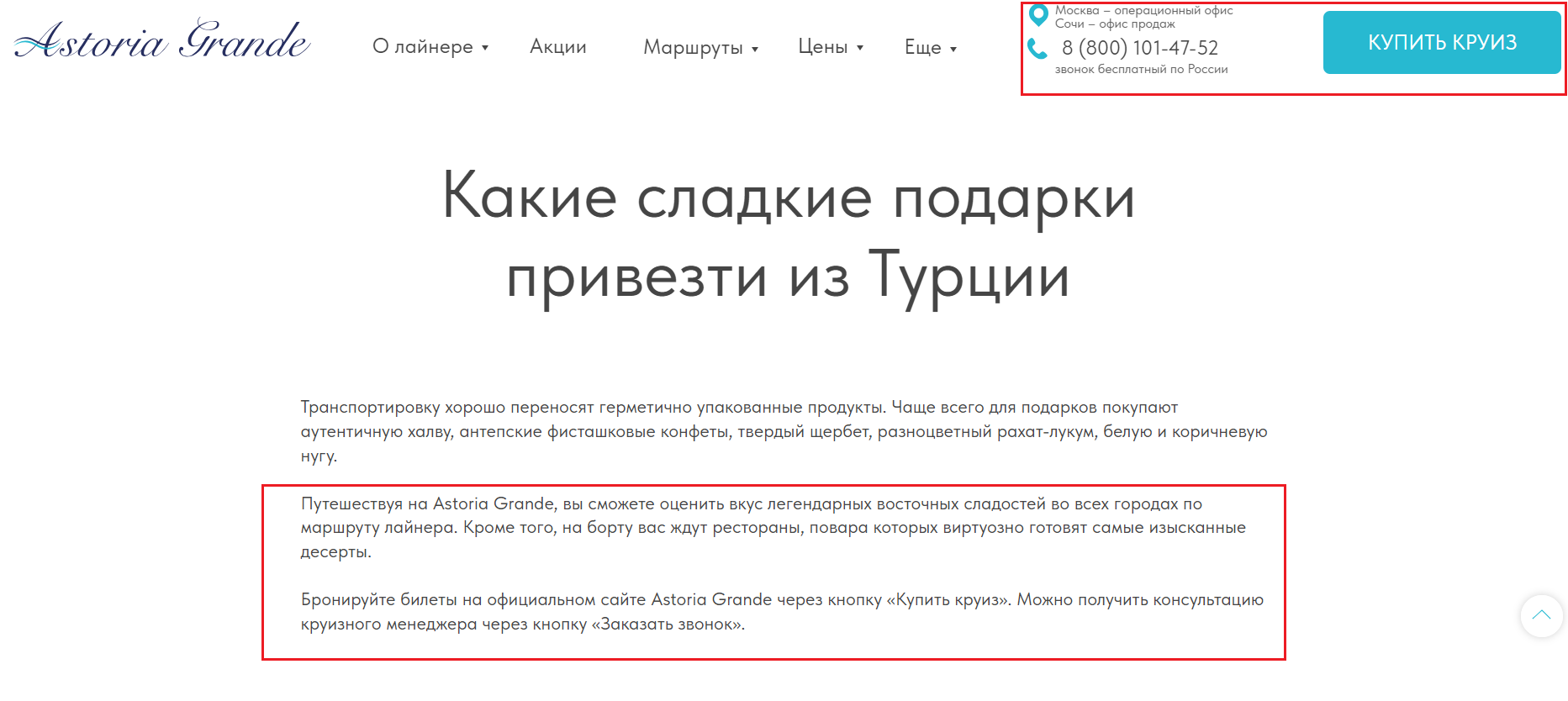
Task: Click the location pin icon
Action: (x=1039, y=15)
